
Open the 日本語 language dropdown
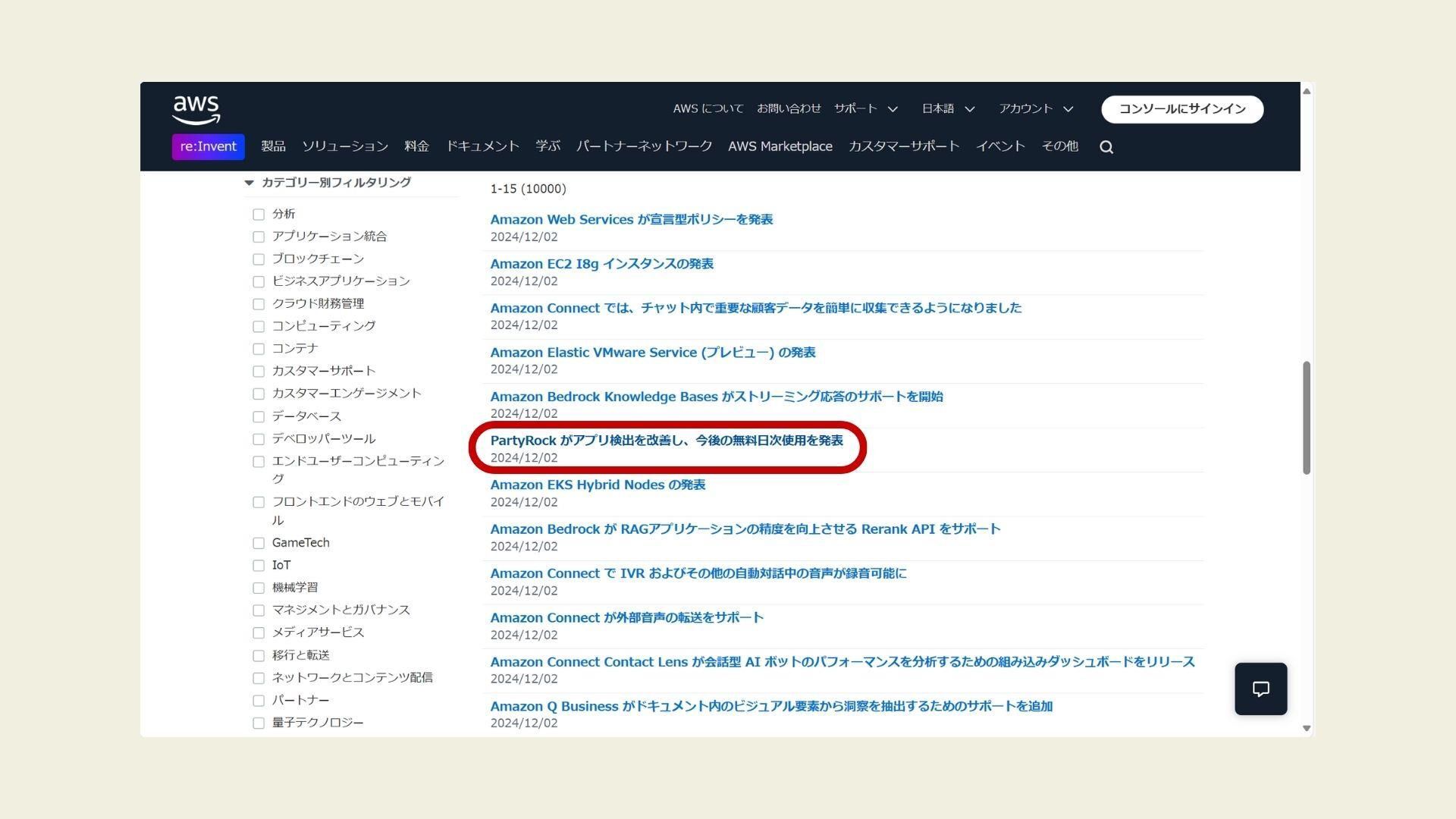[948, 109]
